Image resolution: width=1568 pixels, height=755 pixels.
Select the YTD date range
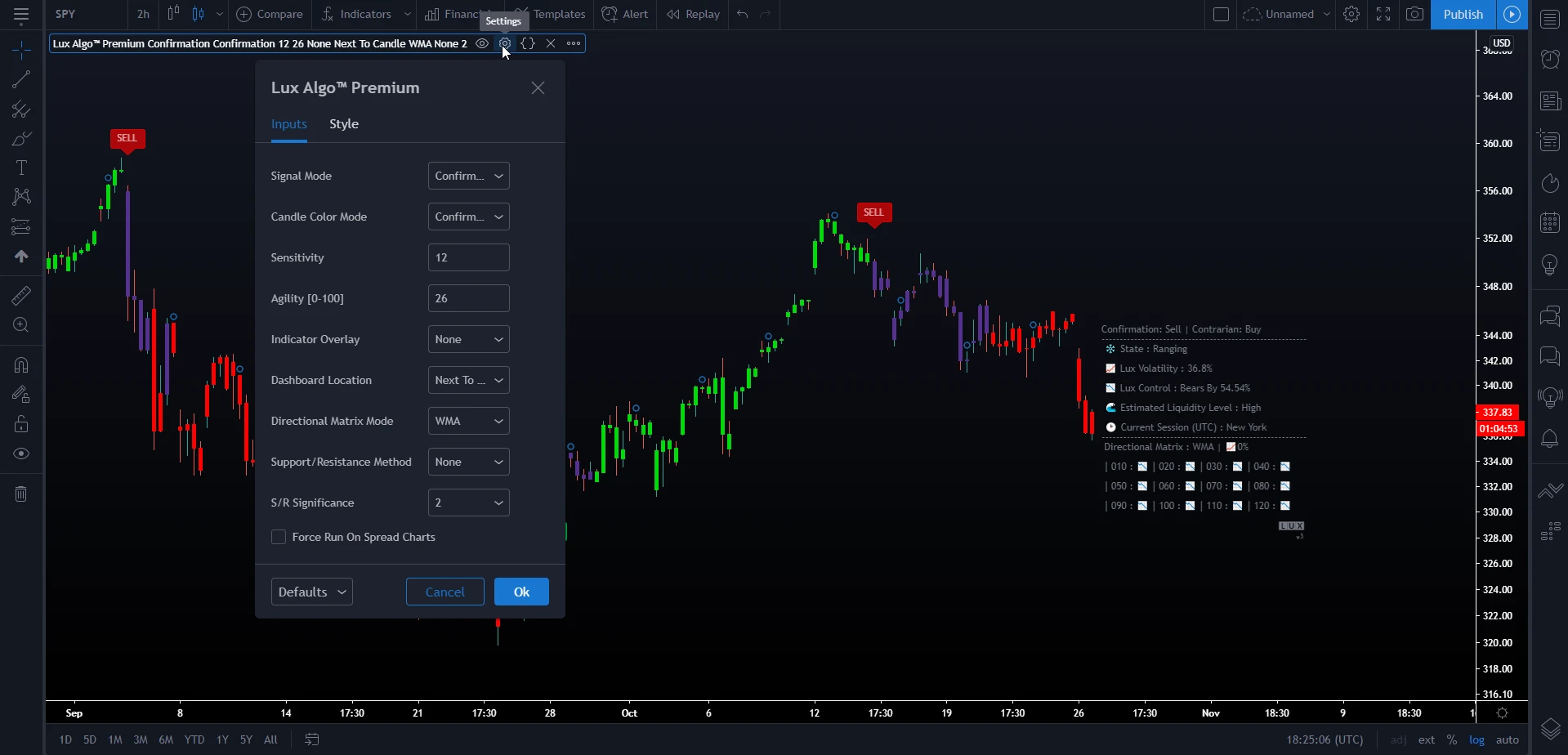pyautogui.click(x=194, y=739)
